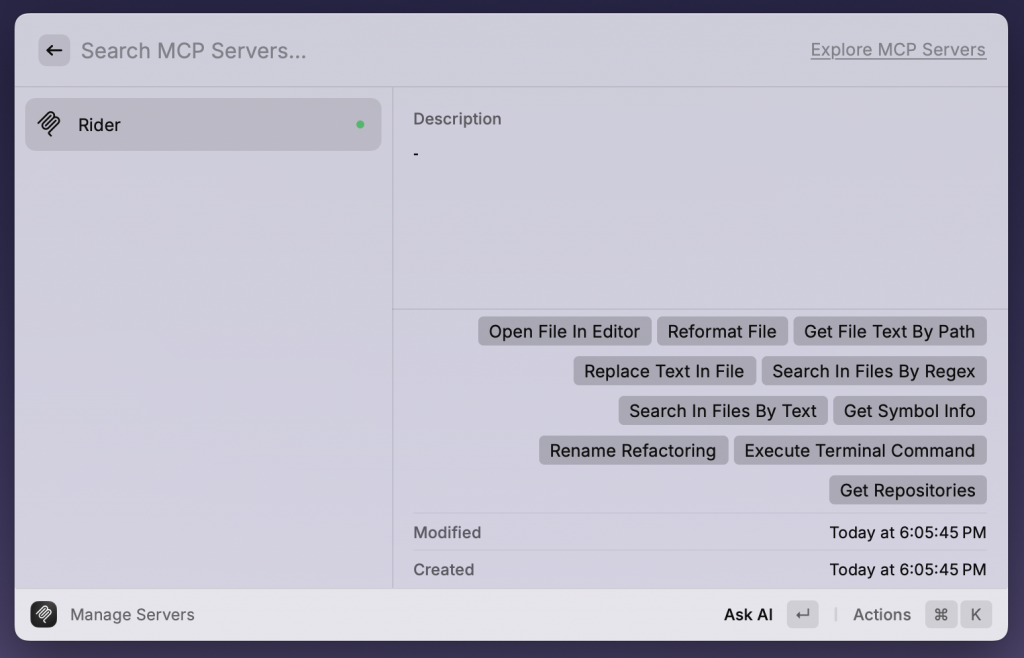Click the Rider server MCP icon
The height and width of the screenshot is (658, 1024).
[49, 124]
